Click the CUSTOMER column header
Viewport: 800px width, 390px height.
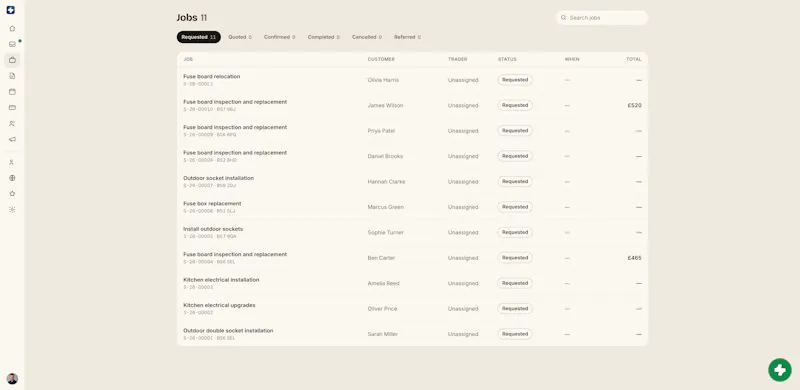[x=381, y=59]
